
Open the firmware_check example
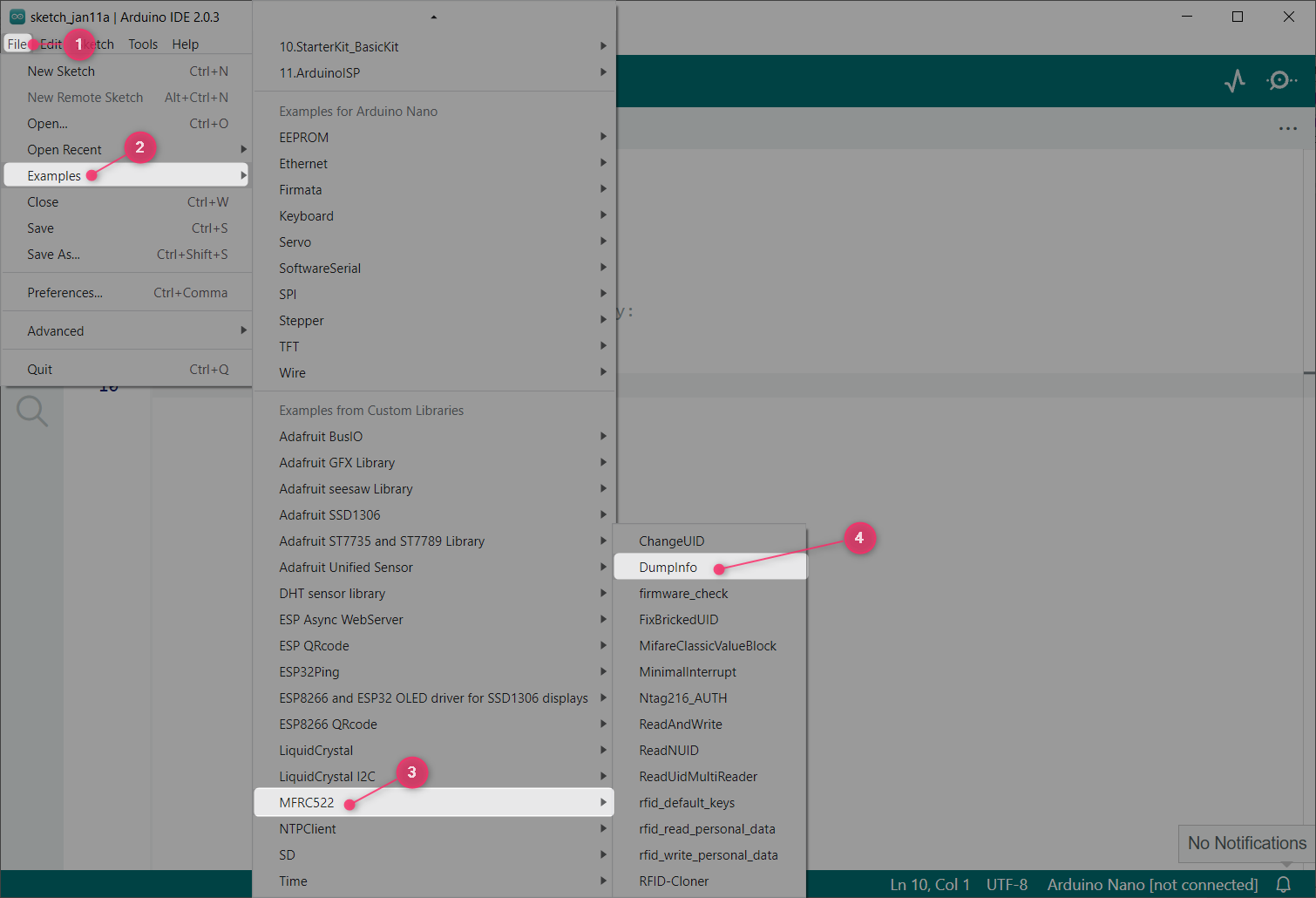tap(710, 594)
